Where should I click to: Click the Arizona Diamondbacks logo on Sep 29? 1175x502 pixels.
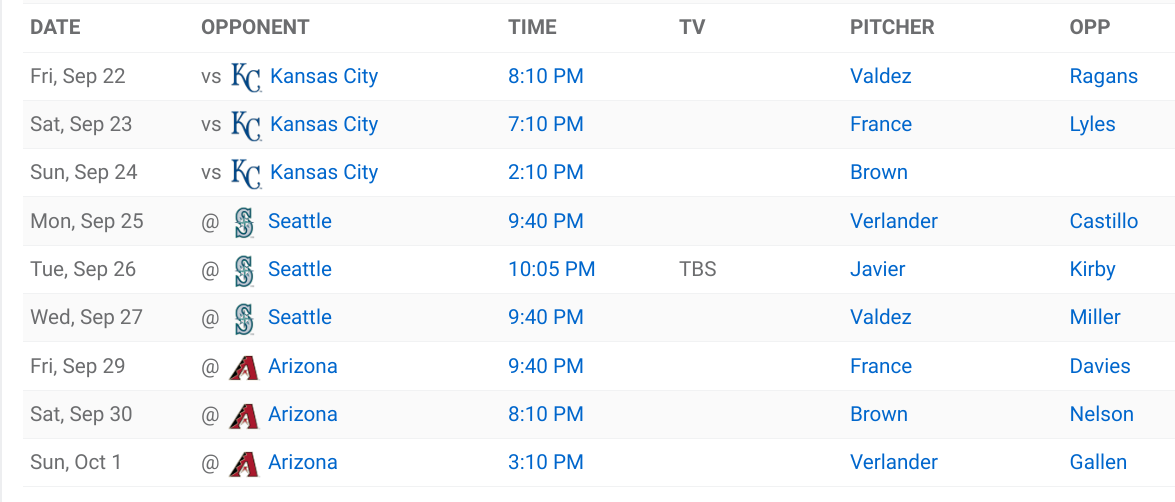[x=244, y=366]
